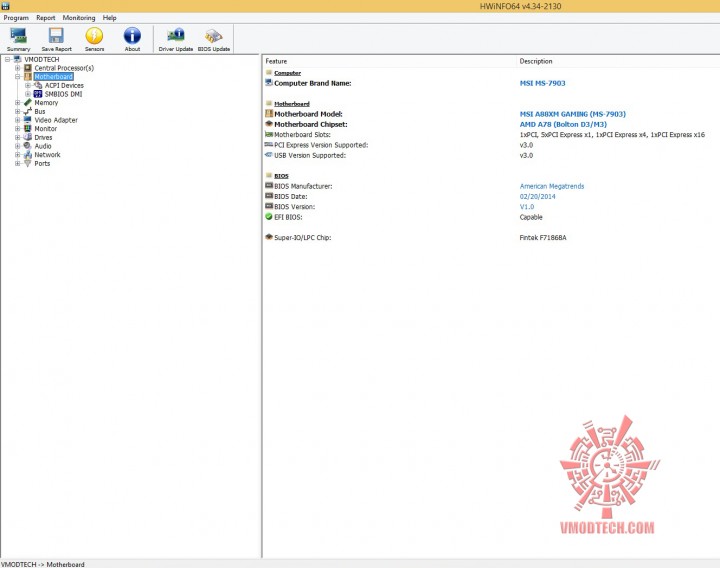The width and height of the screenshot is (720, 568).
Task: Click the BIOS Version V1.0 value
Action: (x=527, y=207)
